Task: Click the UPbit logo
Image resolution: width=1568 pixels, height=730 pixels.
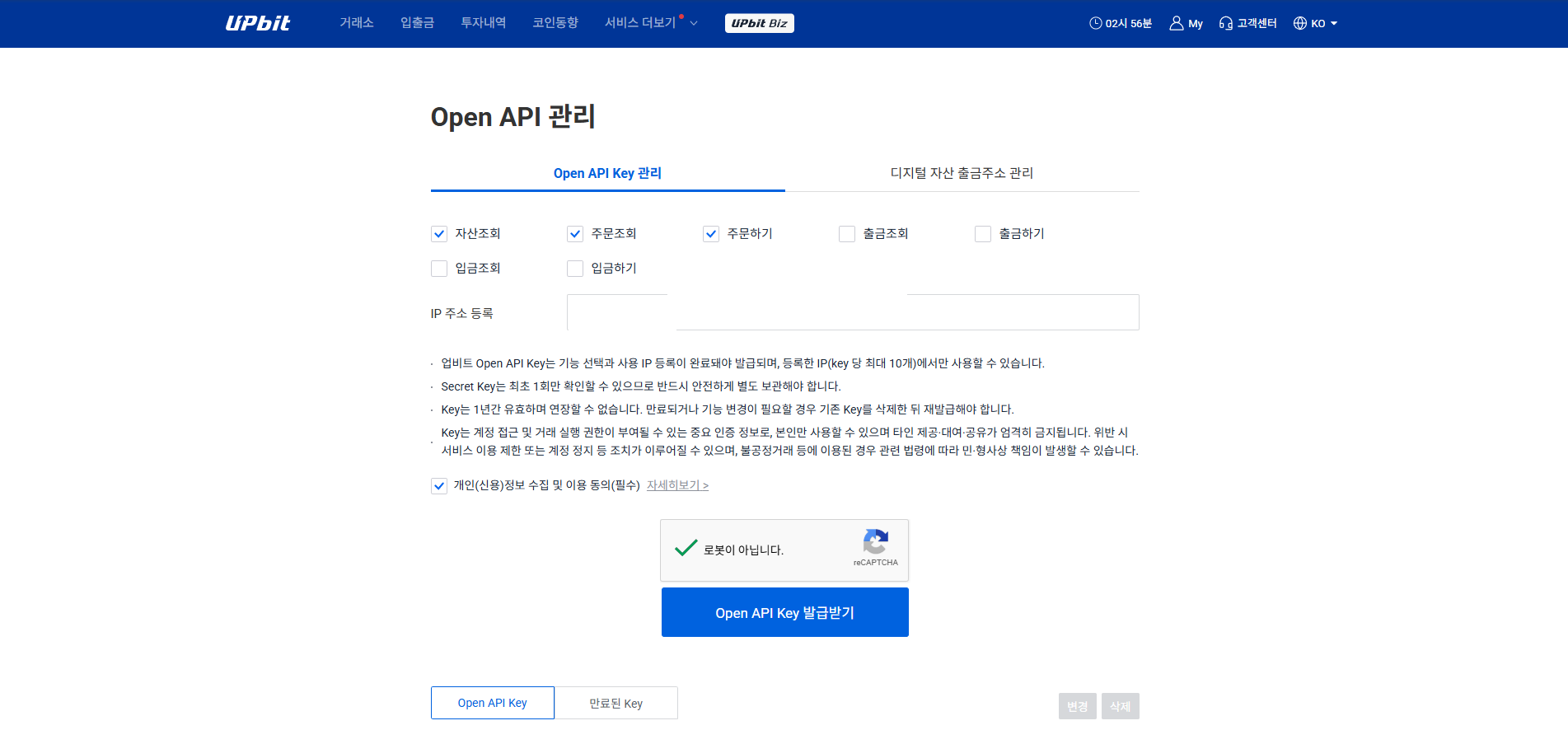Action: (258, 23)
